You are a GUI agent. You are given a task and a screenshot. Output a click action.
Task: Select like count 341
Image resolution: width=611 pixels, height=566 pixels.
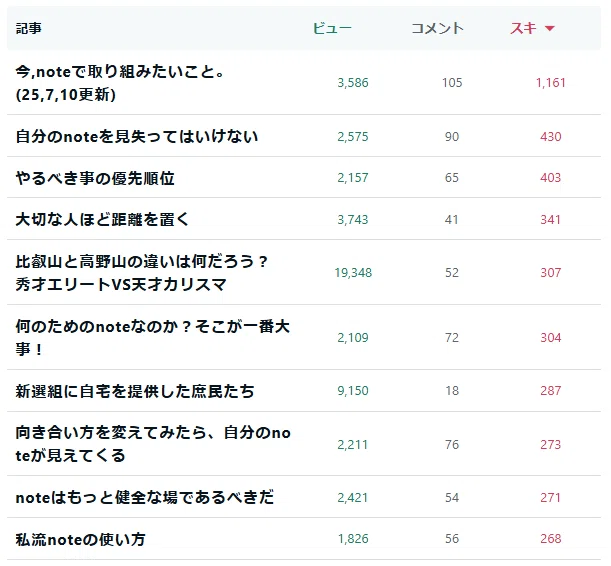click(x=550, y=220)
